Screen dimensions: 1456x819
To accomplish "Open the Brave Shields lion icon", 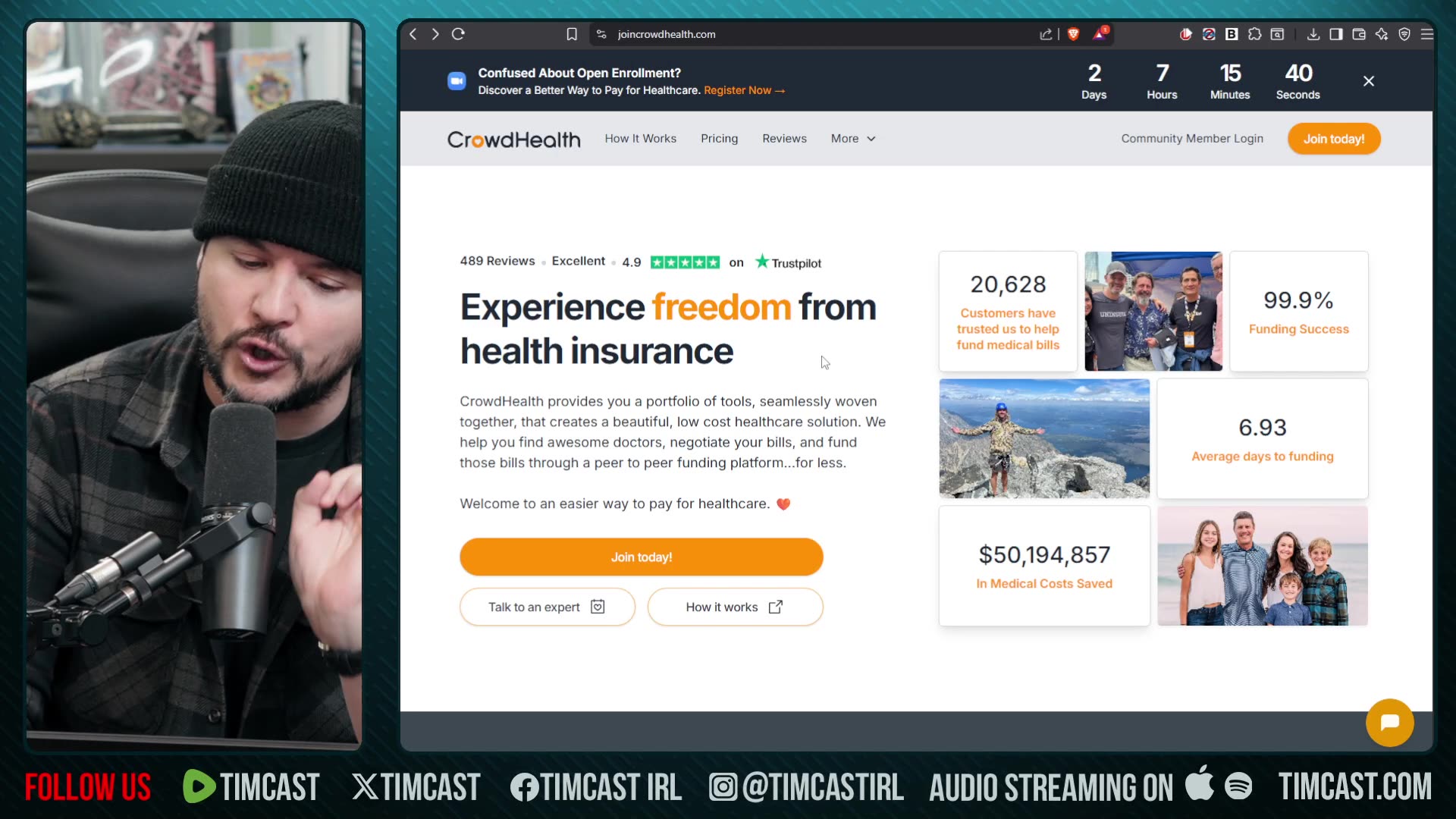I will coord(1073,34).
